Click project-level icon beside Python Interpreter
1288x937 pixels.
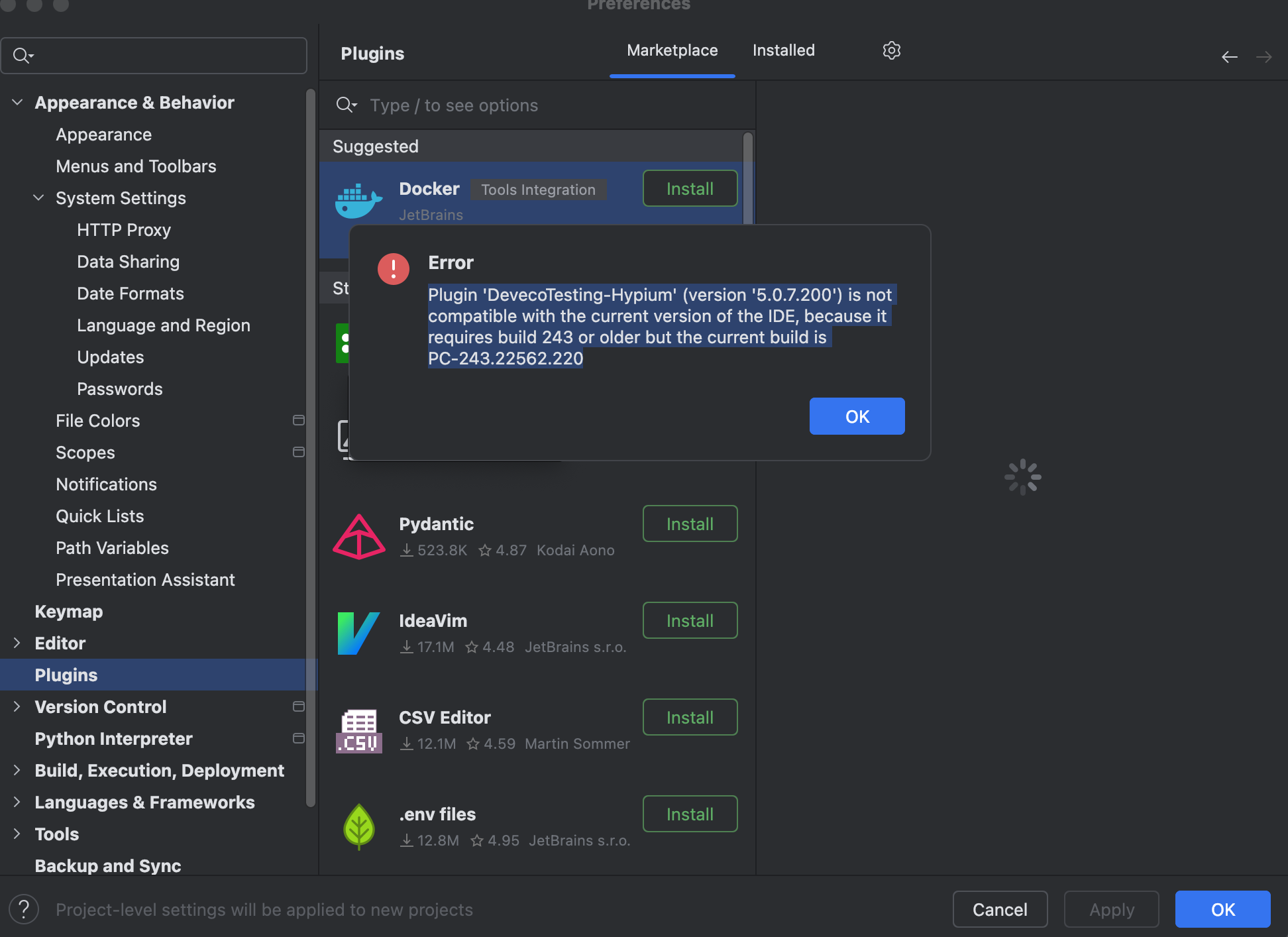click(299, 738)
